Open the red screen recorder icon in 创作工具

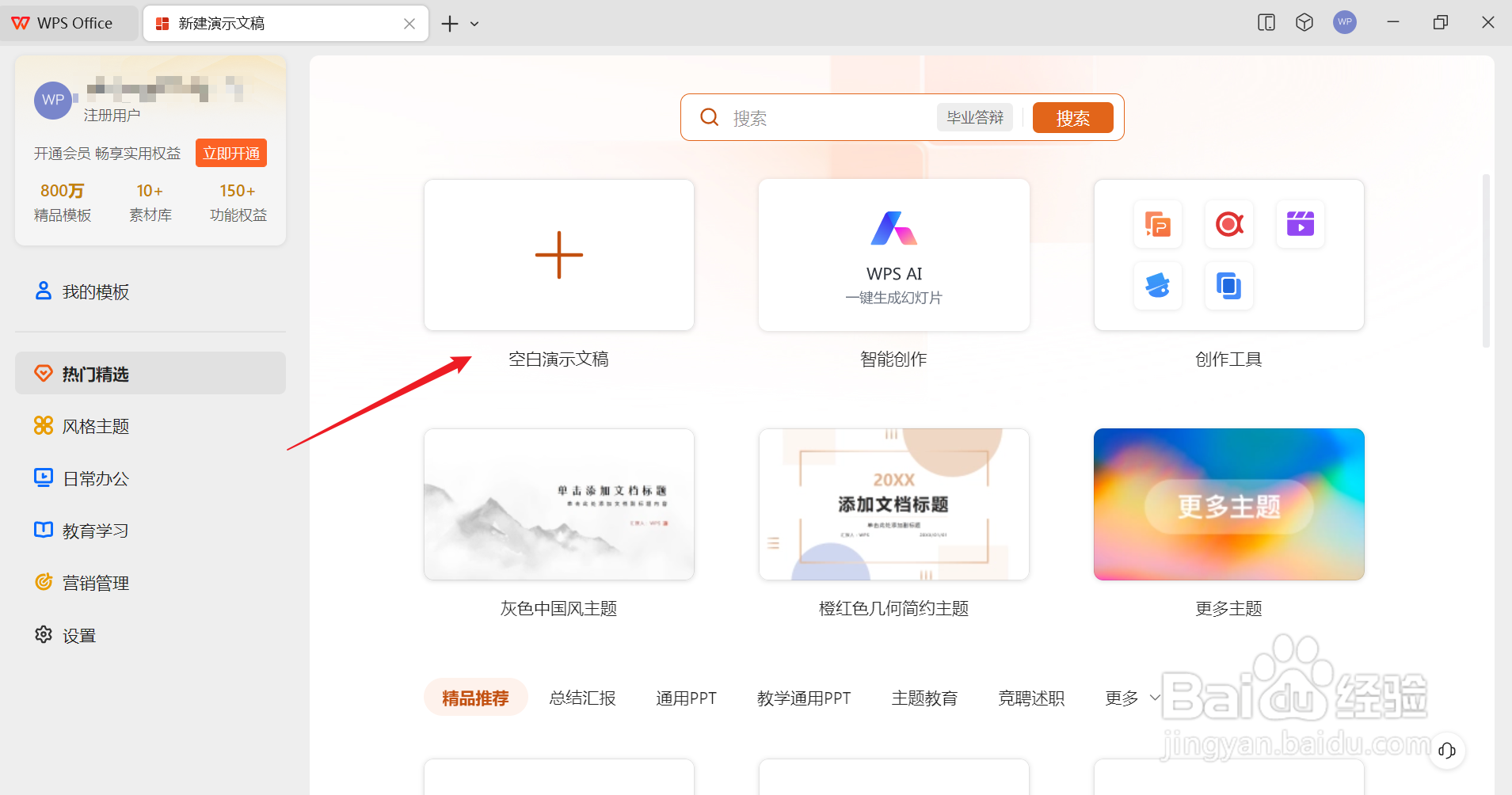point(1229,224)
